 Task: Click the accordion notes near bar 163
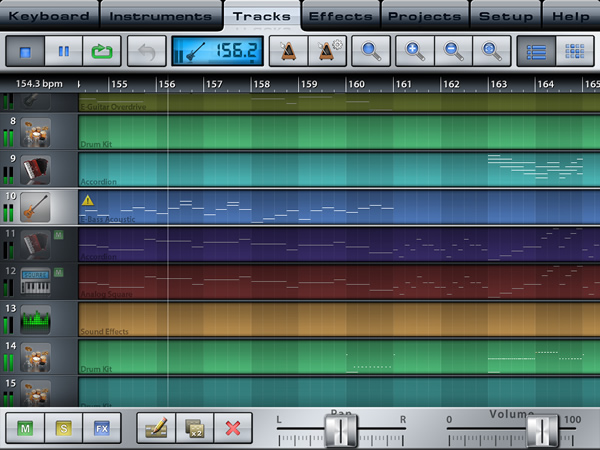tap(535, 167)
